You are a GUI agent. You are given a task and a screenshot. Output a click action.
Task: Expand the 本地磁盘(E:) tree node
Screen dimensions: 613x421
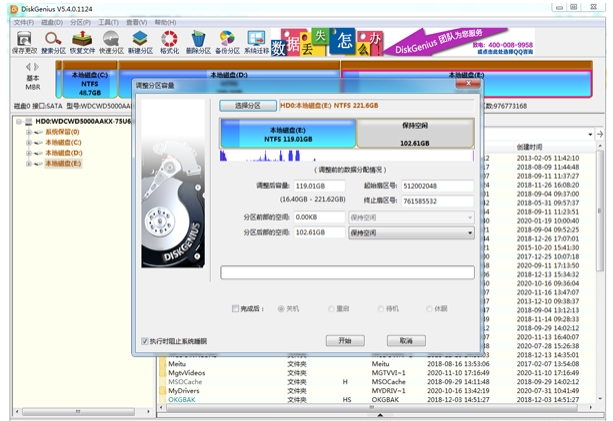[29, 164]
